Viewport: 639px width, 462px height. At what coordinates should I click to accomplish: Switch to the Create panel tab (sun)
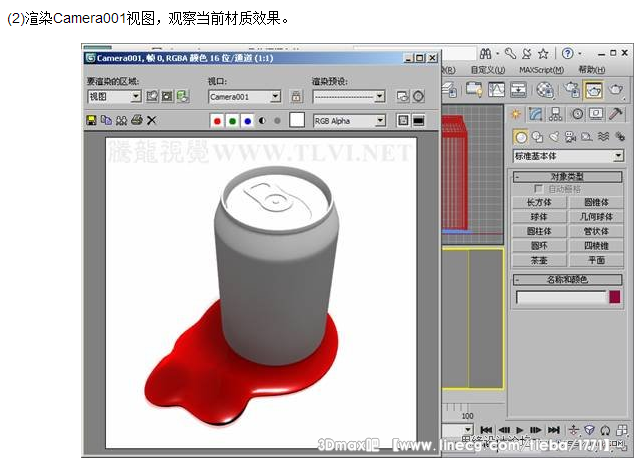[x=516, y=114]
